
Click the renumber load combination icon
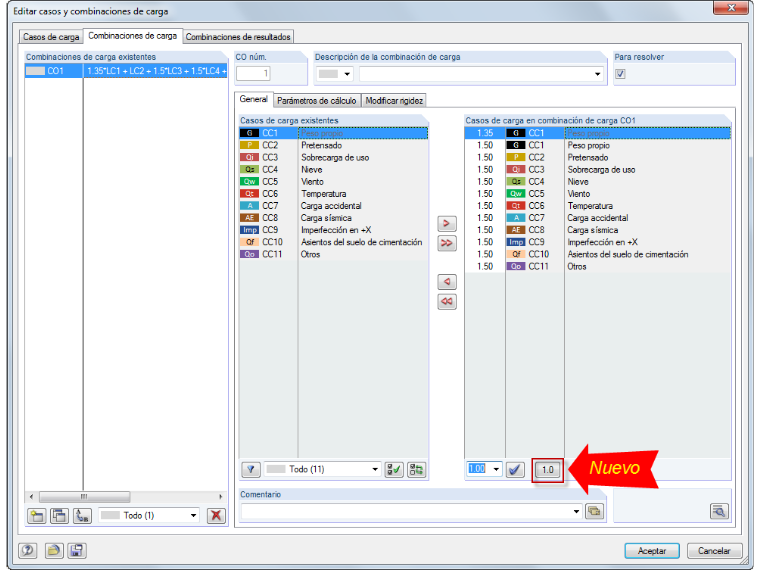[x=82, y=515]
